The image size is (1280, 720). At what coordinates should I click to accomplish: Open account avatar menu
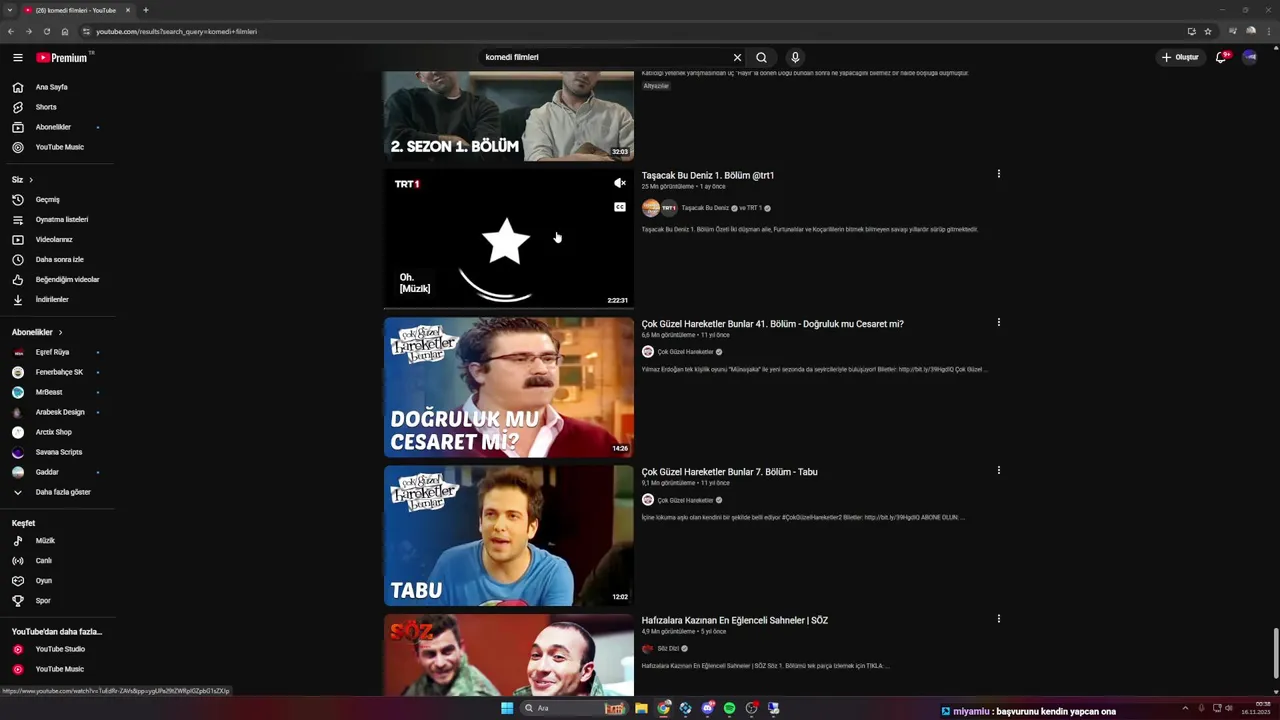(x=1249, y=57)
